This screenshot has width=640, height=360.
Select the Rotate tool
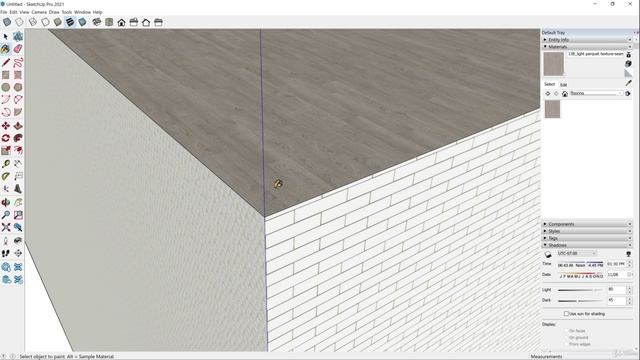click(x=6, y=138)
